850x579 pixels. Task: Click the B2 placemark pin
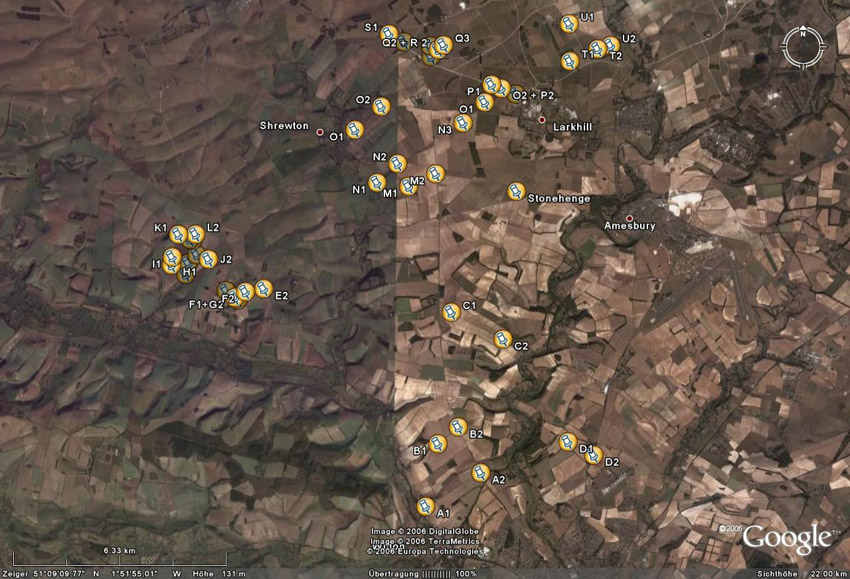pos(458,427)
